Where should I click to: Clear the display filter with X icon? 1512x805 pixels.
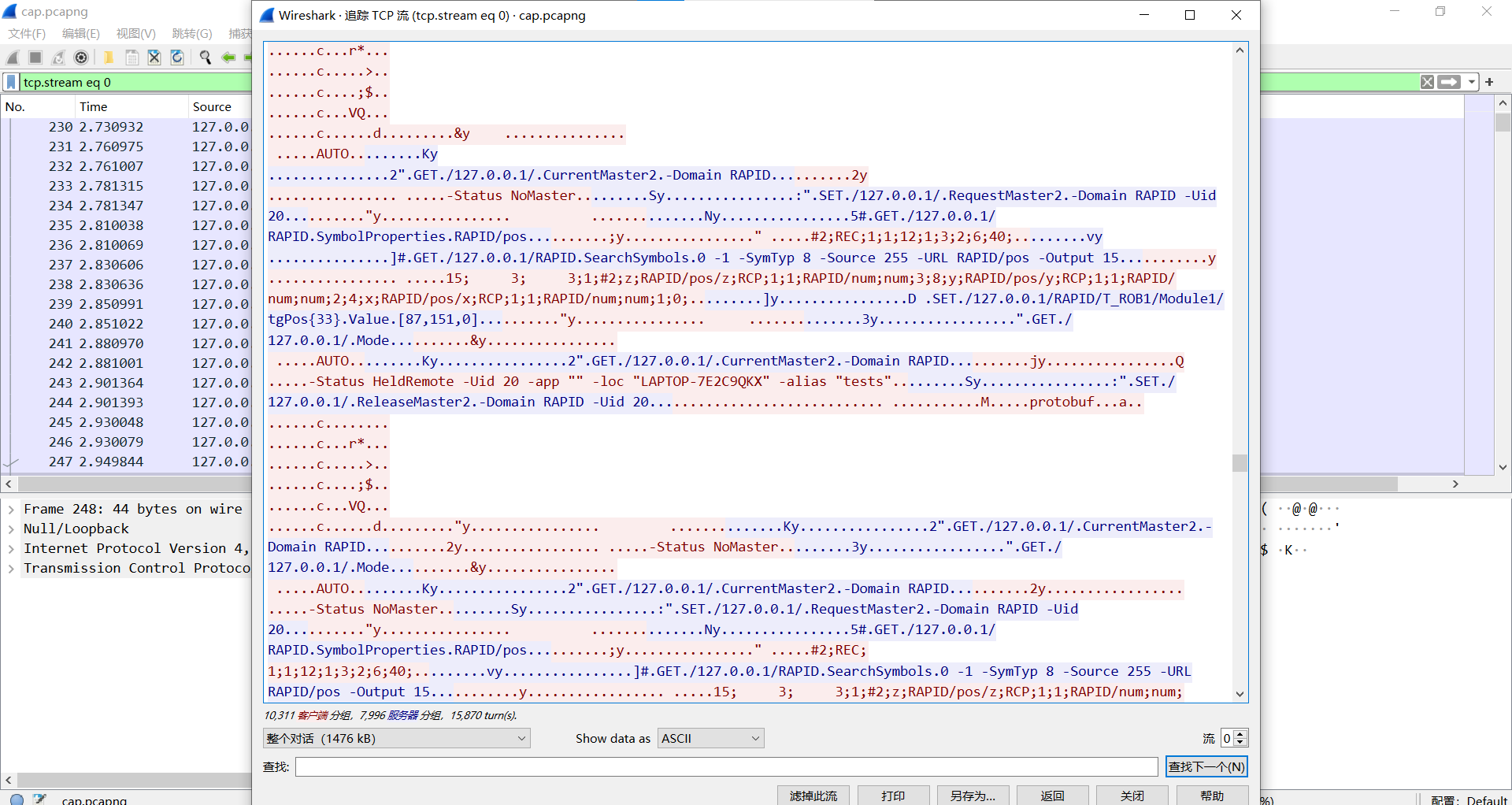pyautogui.click(x=1427, y=82)
